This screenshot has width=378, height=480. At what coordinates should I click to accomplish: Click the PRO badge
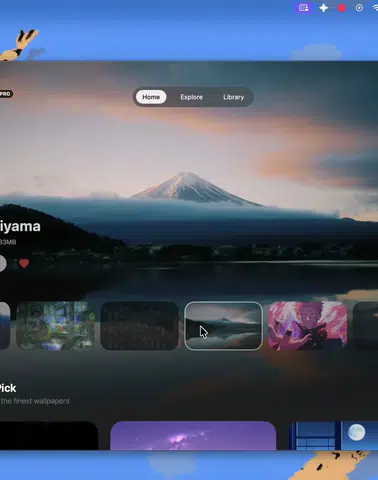pos(6,94)
